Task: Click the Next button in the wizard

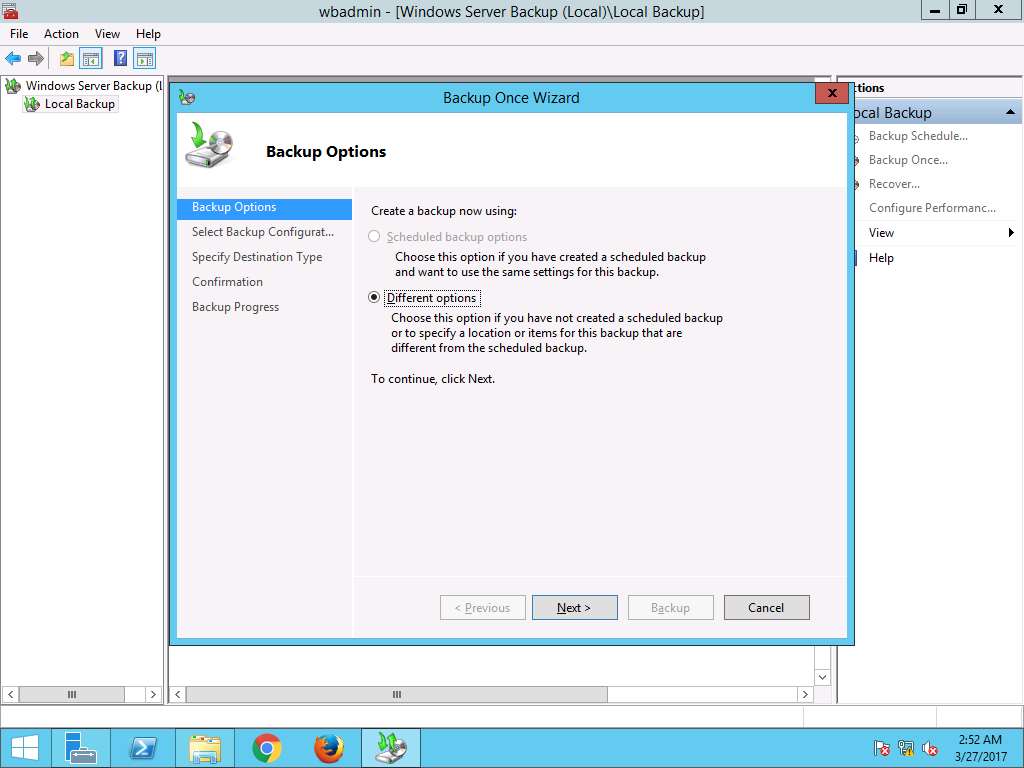Action: tap(575, 607)
